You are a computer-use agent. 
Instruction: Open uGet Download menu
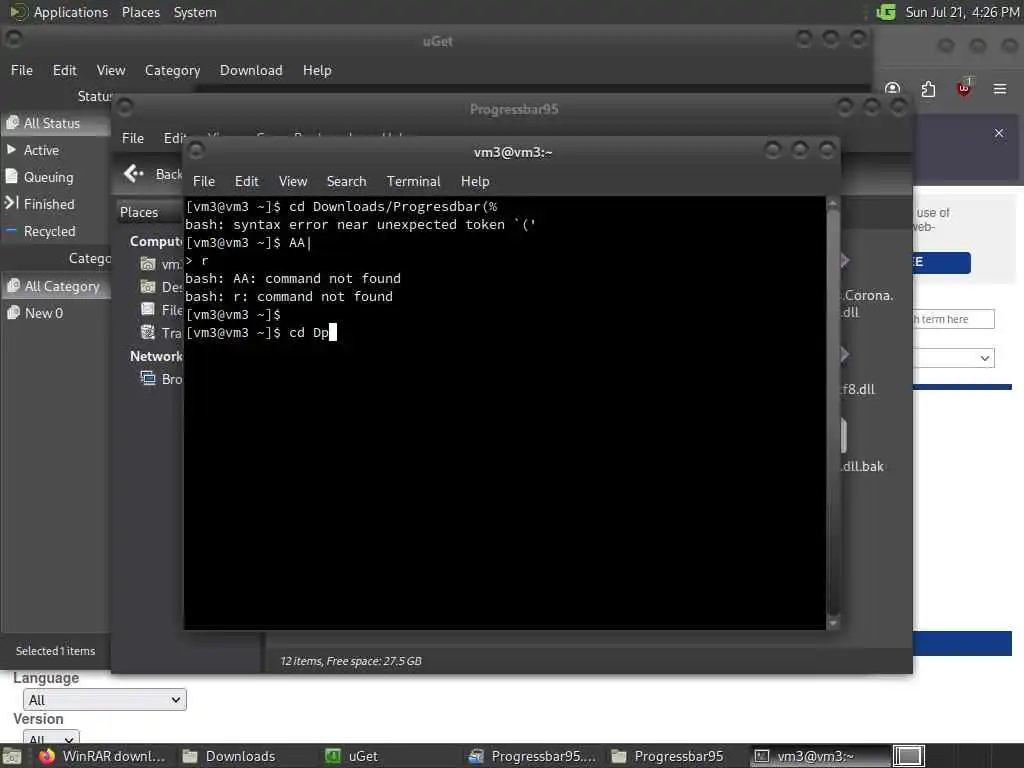point(251,71)
